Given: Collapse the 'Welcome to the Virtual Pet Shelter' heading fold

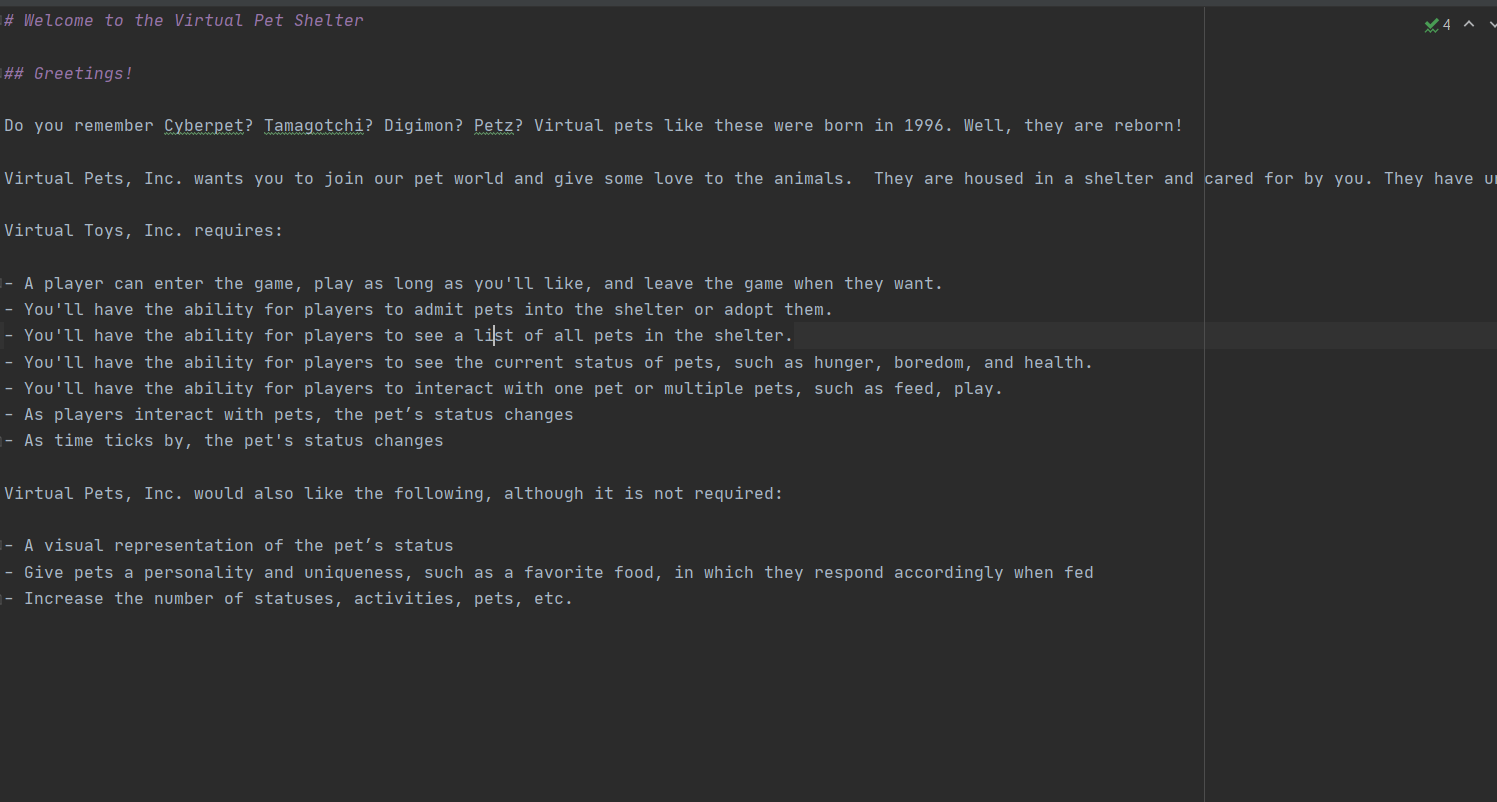Looking at the screenshot, I should [2, 21].
